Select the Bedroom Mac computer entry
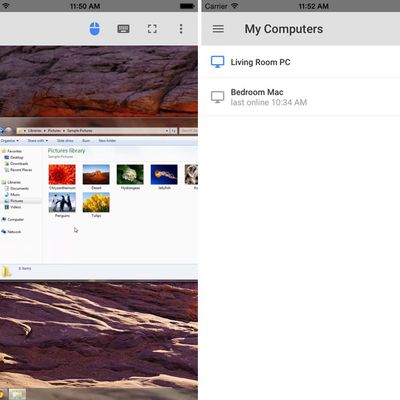400x400 pixels. click(301, 97)
